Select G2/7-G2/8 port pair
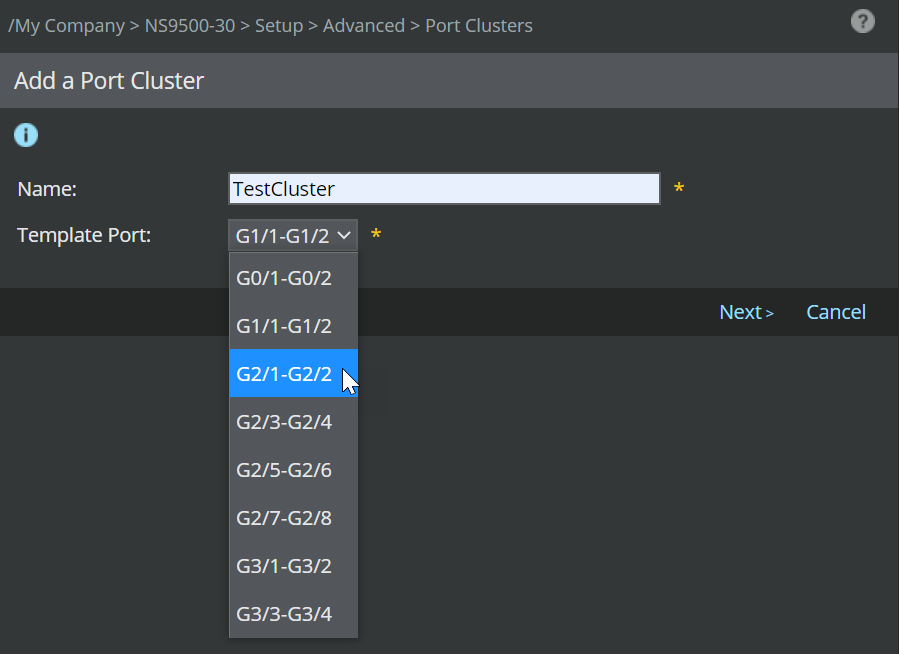Screen dimensions: 899x654 coord(294,518)
